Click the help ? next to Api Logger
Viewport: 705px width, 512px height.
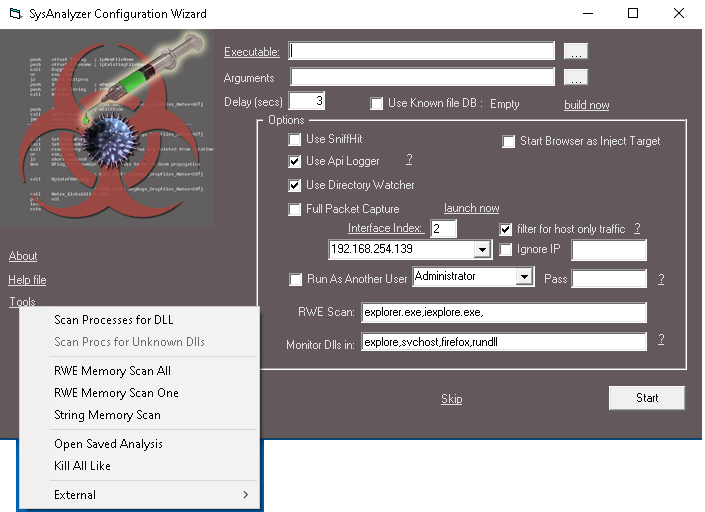coord(409,160)
